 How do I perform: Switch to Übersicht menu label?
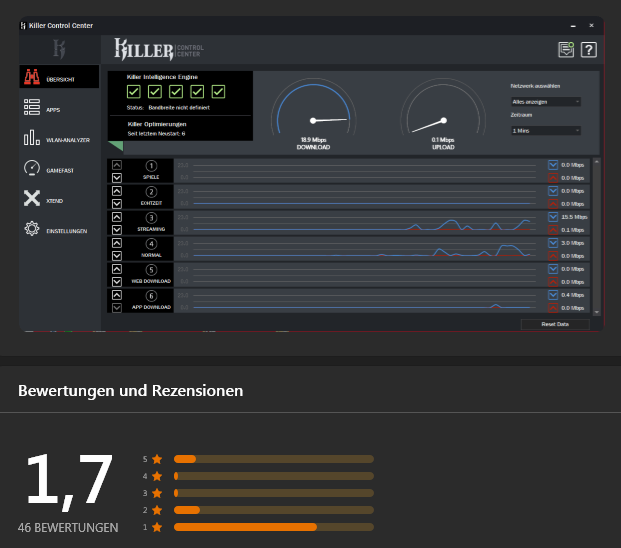tap(60, 80)
